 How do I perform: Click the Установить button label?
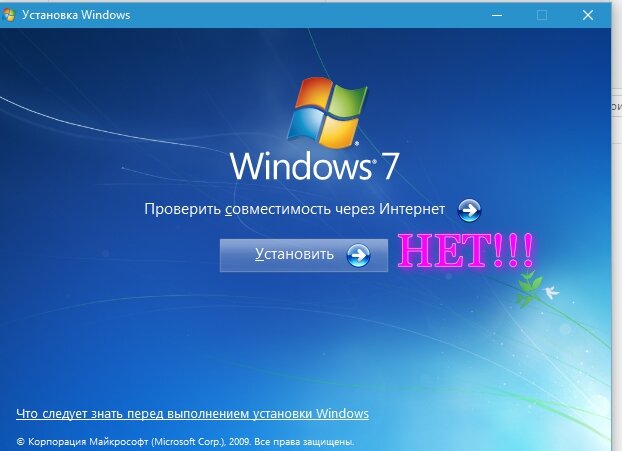(x=294, y=254)
